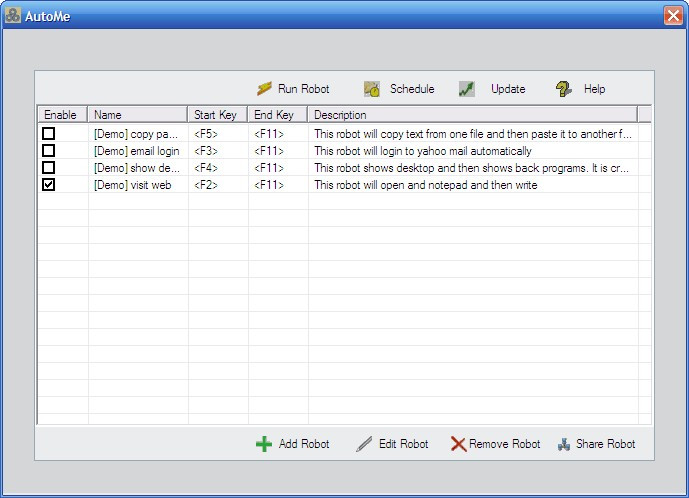This screenshot has width=689, height=498.
Task: Click the Share Robot network icon
Action: 564,444
